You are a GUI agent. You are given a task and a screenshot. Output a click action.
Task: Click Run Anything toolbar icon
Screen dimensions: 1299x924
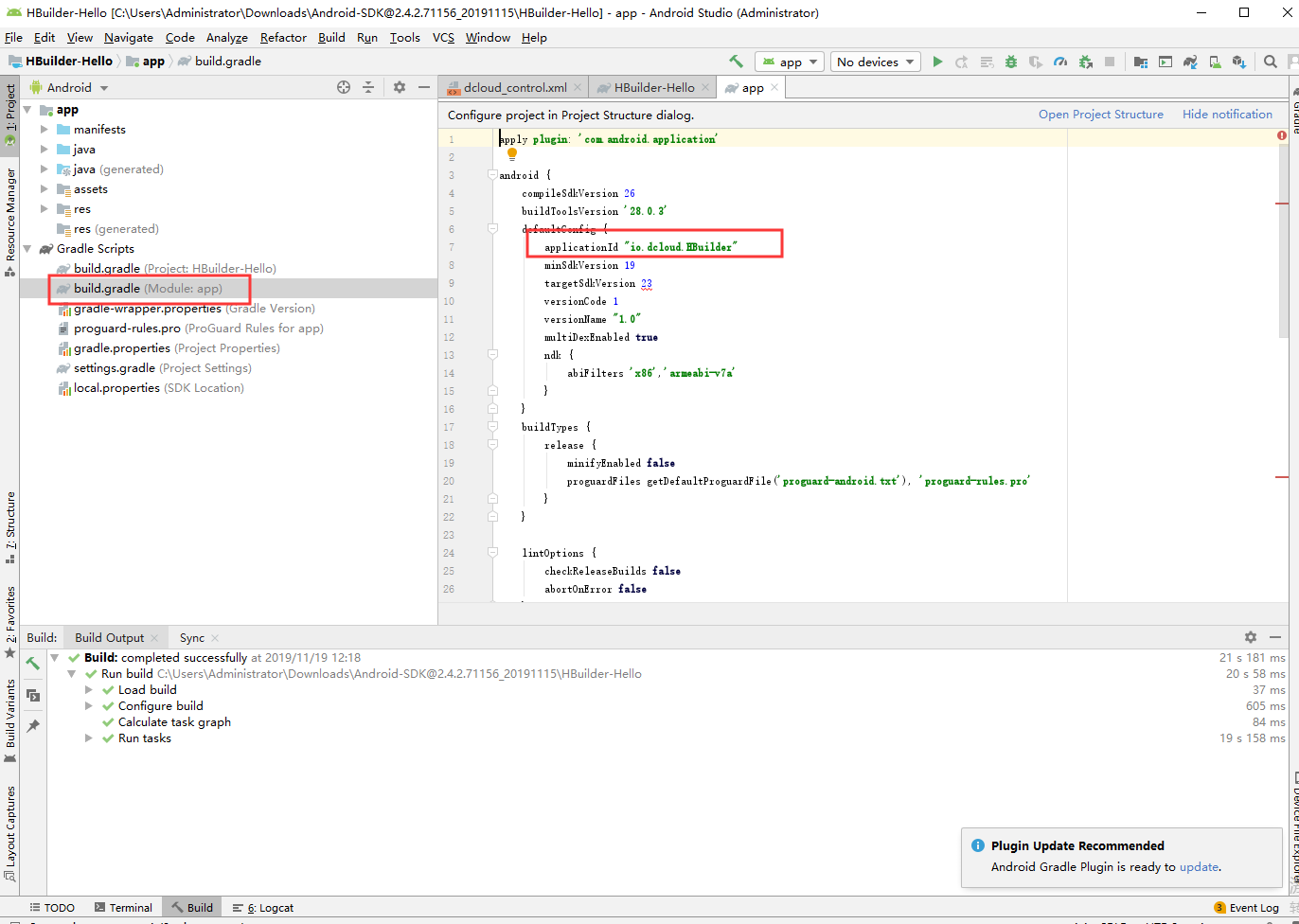1166,62
